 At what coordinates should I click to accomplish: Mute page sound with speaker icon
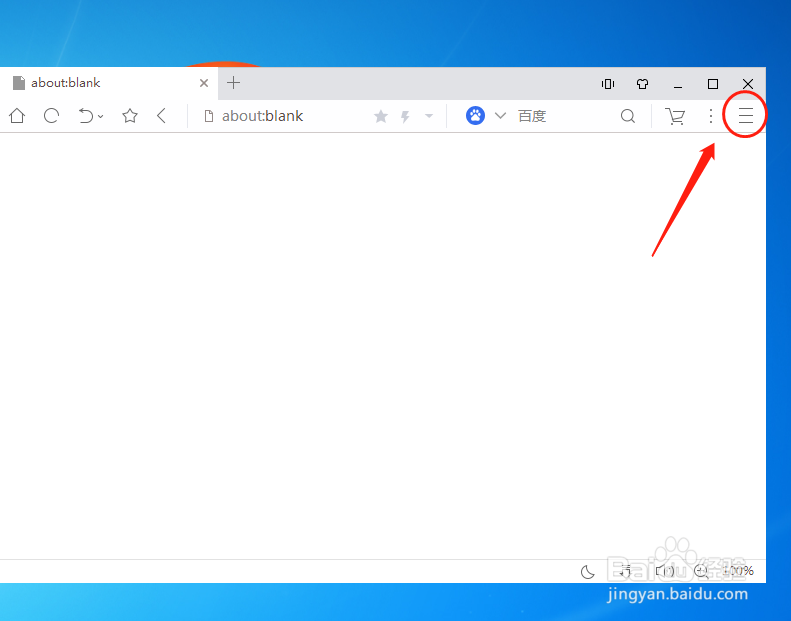click(664, 571)
